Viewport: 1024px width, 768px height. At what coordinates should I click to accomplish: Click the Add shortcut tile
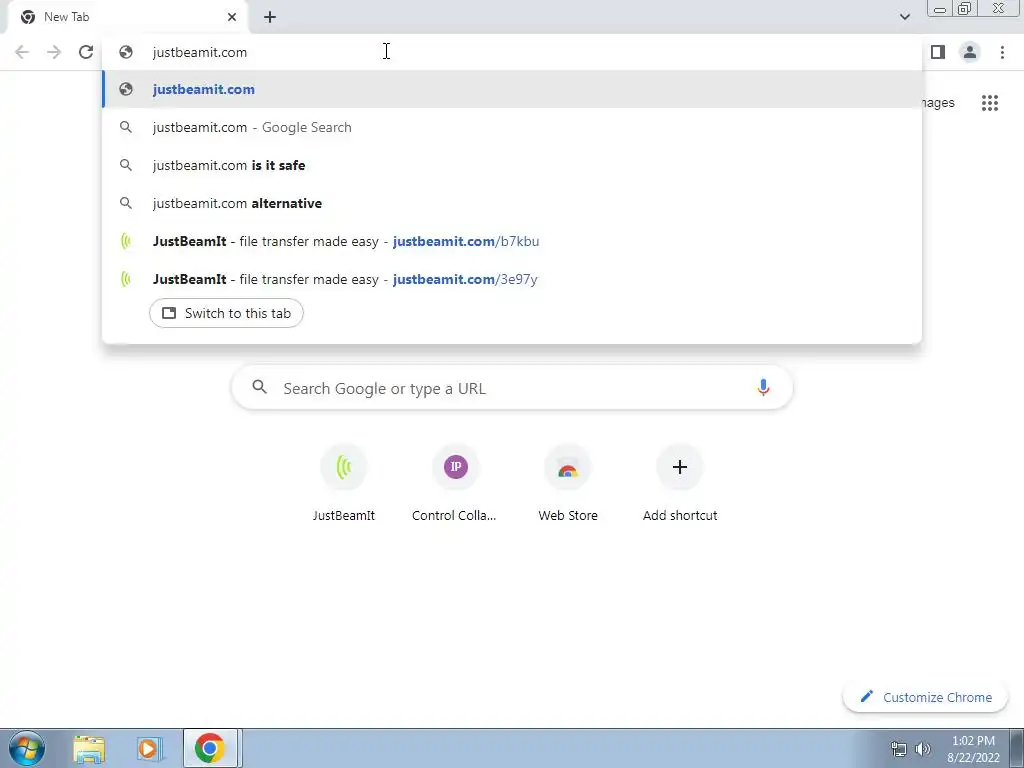click(x=680, y=483)
